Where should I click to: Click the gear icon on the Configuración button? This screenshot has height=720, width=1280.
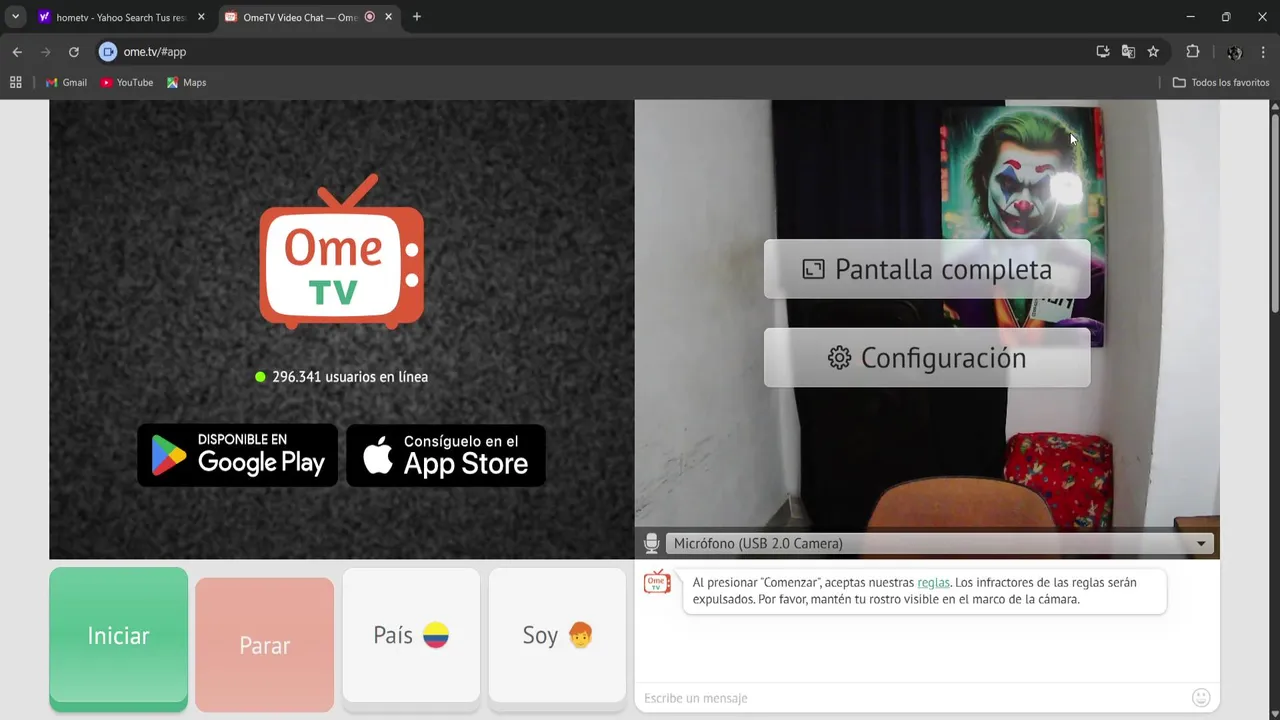839,358
